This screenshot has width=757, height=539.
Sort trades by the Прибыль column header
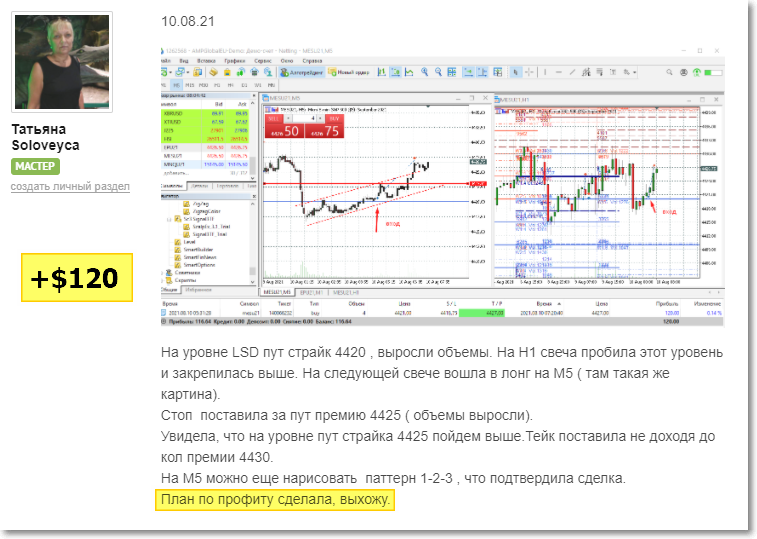pyautogui.click(x=667, y=304)
